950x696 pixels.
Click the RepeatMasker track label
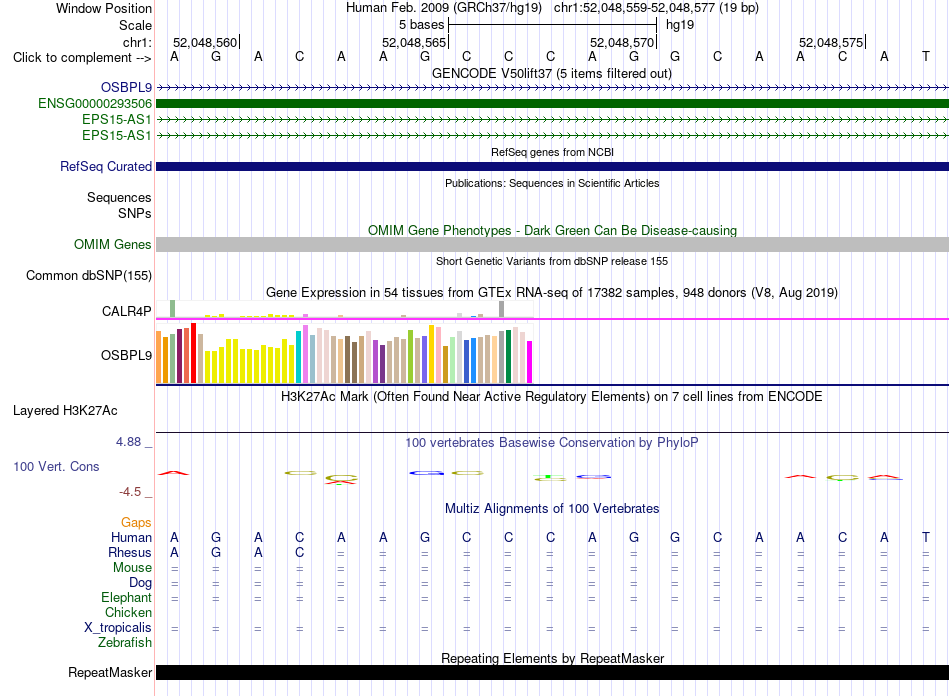tap(110, 672)
